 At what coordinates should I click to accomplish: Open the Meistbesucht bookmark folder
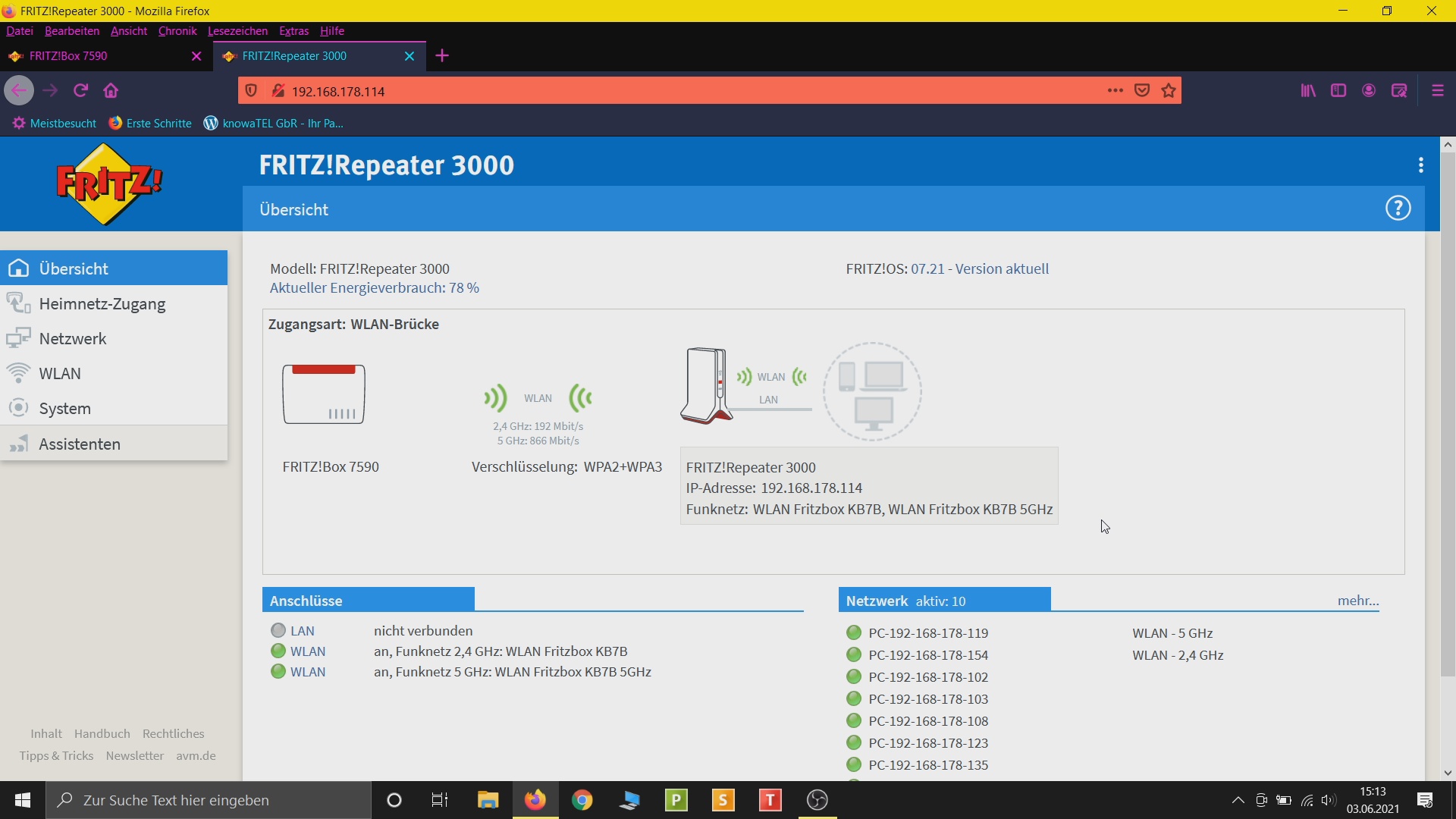pos(55,123)
